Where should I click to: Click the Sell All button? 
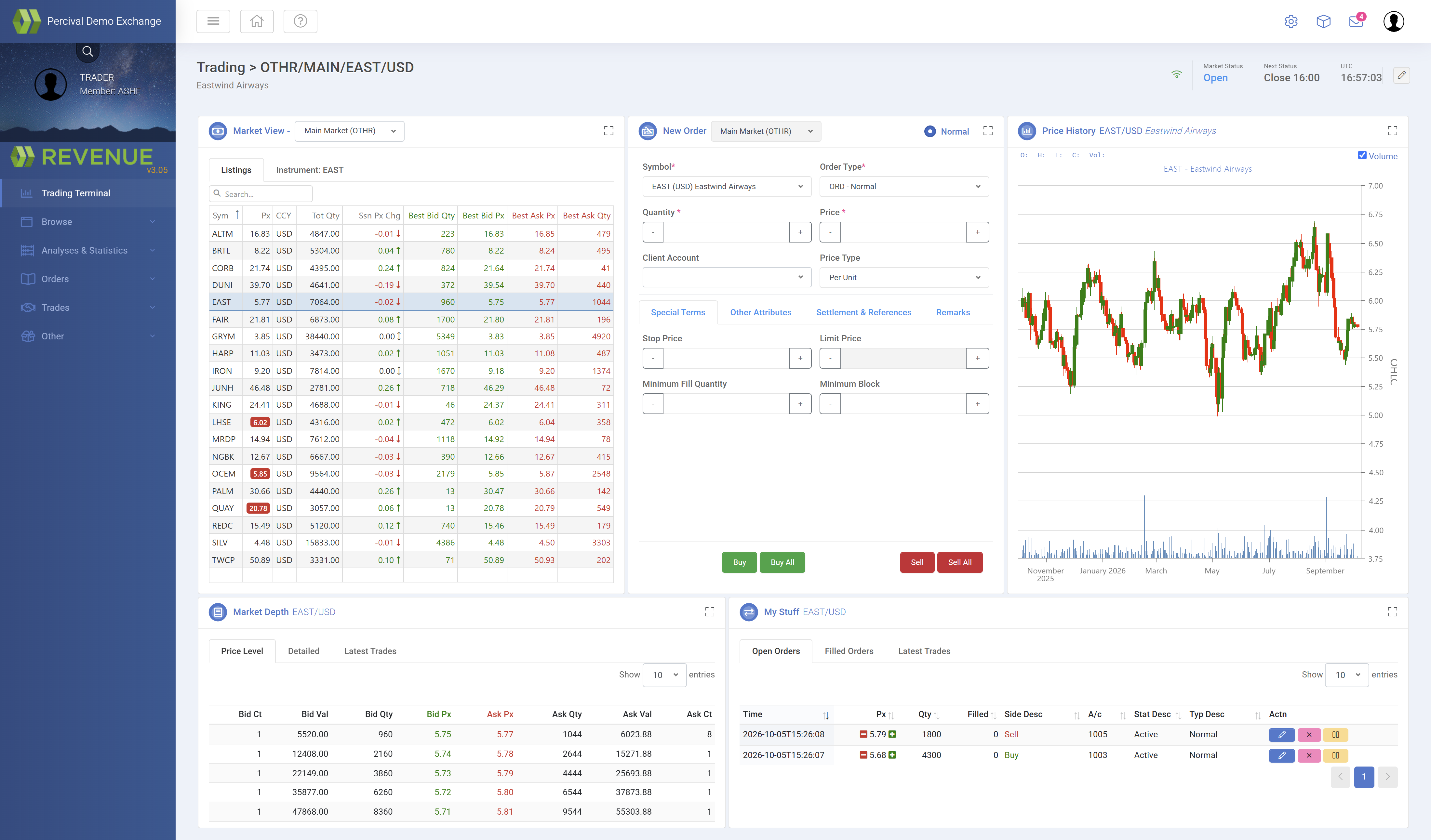pyautogui.click(x=960, y=562)
